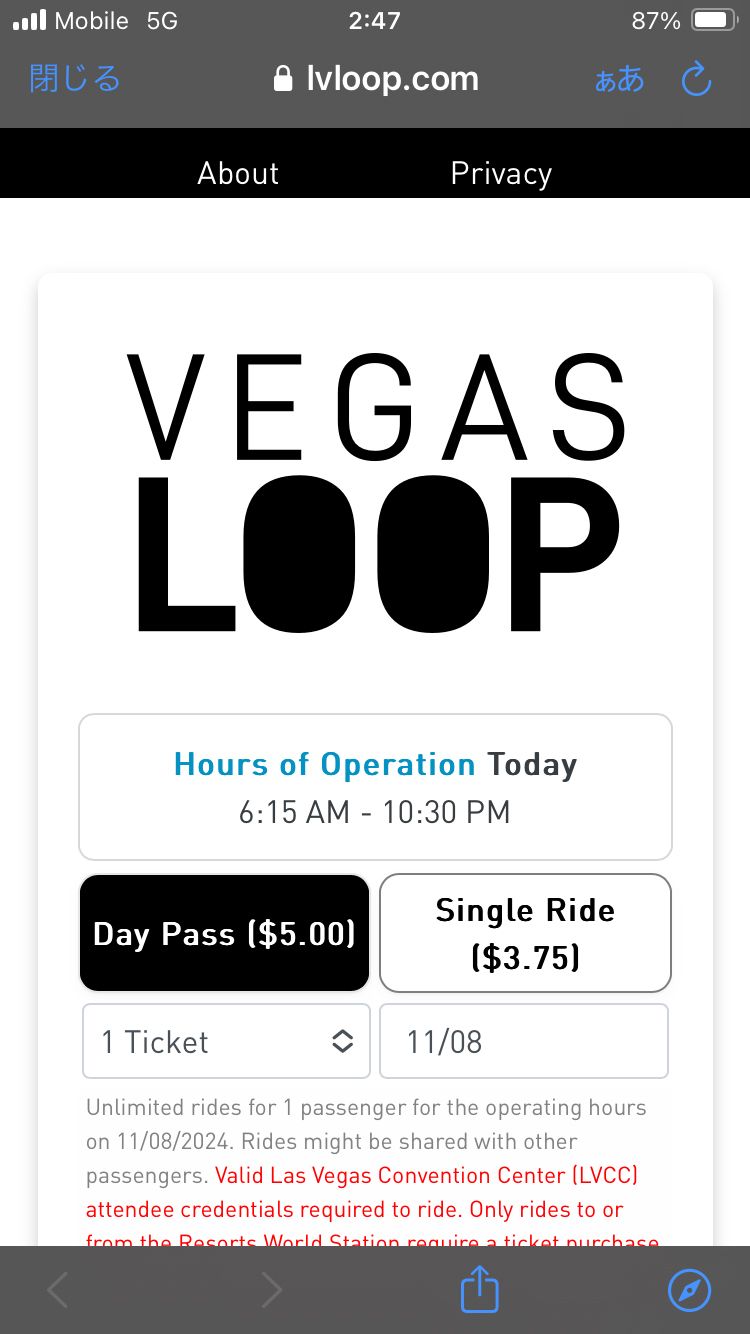The width and height of the screenshot is (750, 1334).
Task: Click the ticket dropdown up-down arrows
Action: click(x=342, y=1041)
